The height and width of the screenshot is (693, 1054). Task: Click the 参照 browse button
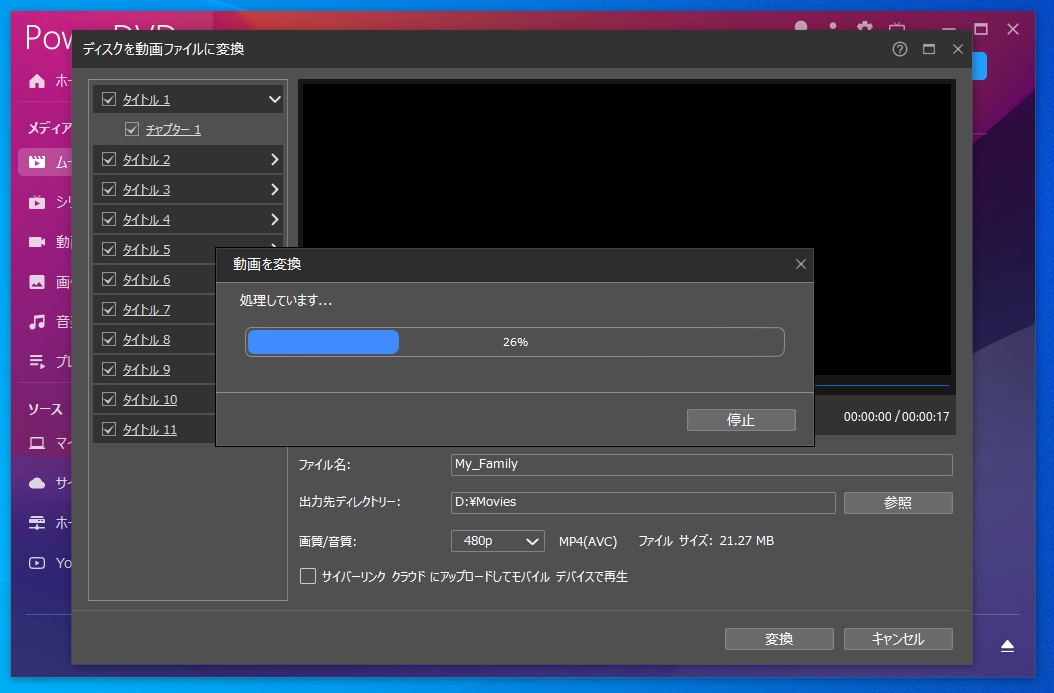tap(897, 503)
